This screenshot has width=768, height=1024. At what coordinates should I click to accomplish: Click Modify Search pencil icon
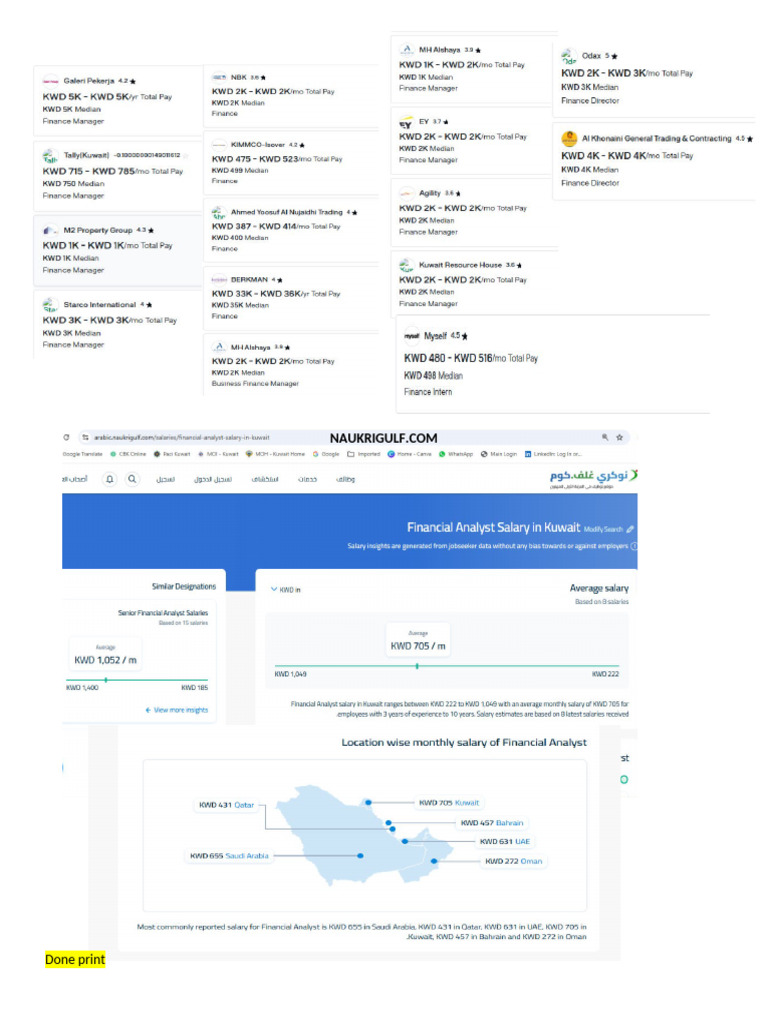[x=630, y=529]
